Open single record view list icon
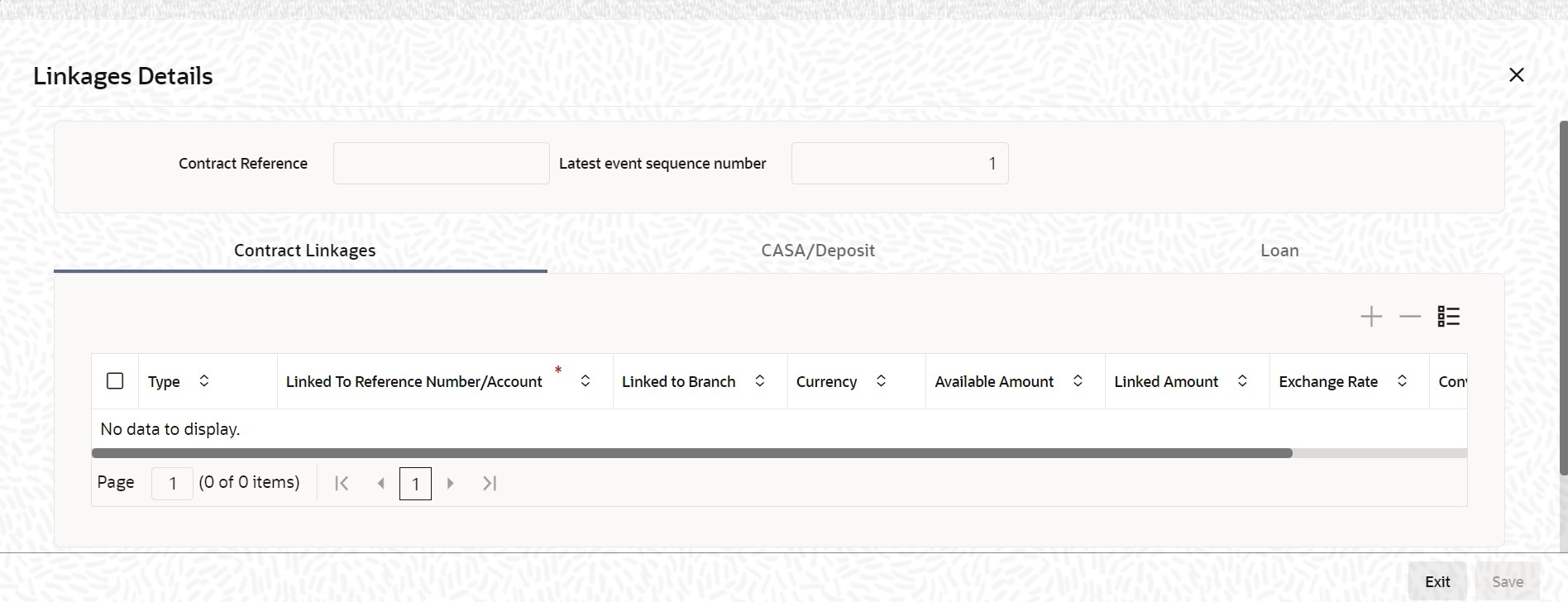The image size is (1568, 602). (1449, 317)
